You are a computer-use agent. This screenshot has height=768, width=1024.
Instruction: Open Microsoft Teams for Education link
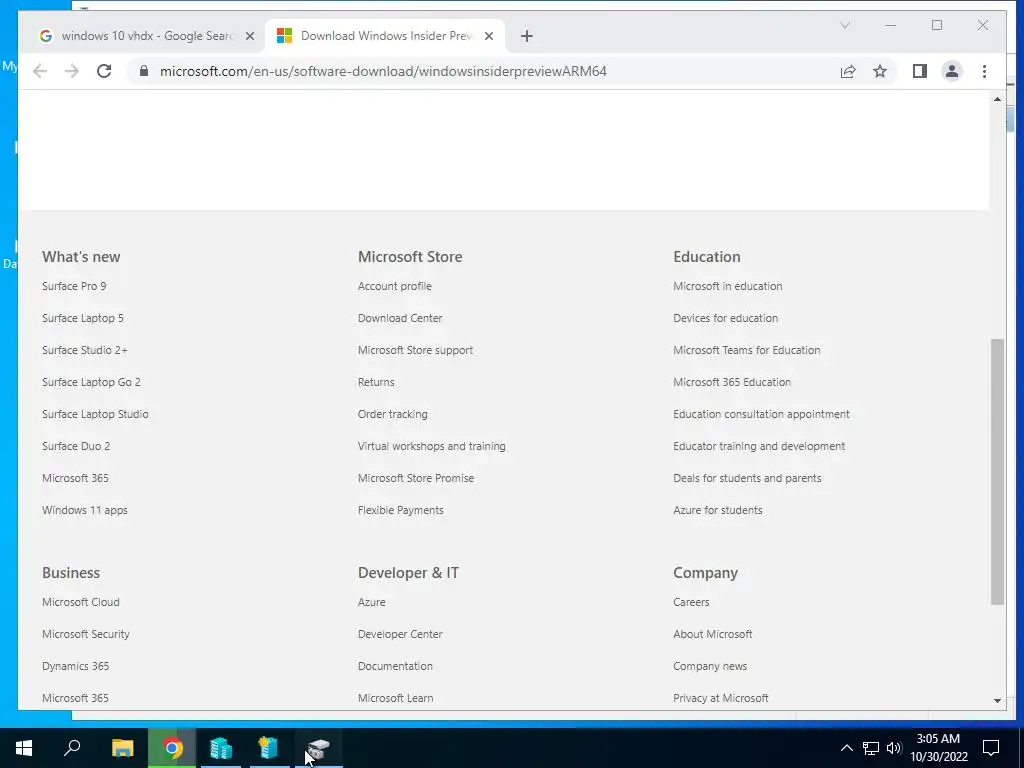click(x=746, y=350)
